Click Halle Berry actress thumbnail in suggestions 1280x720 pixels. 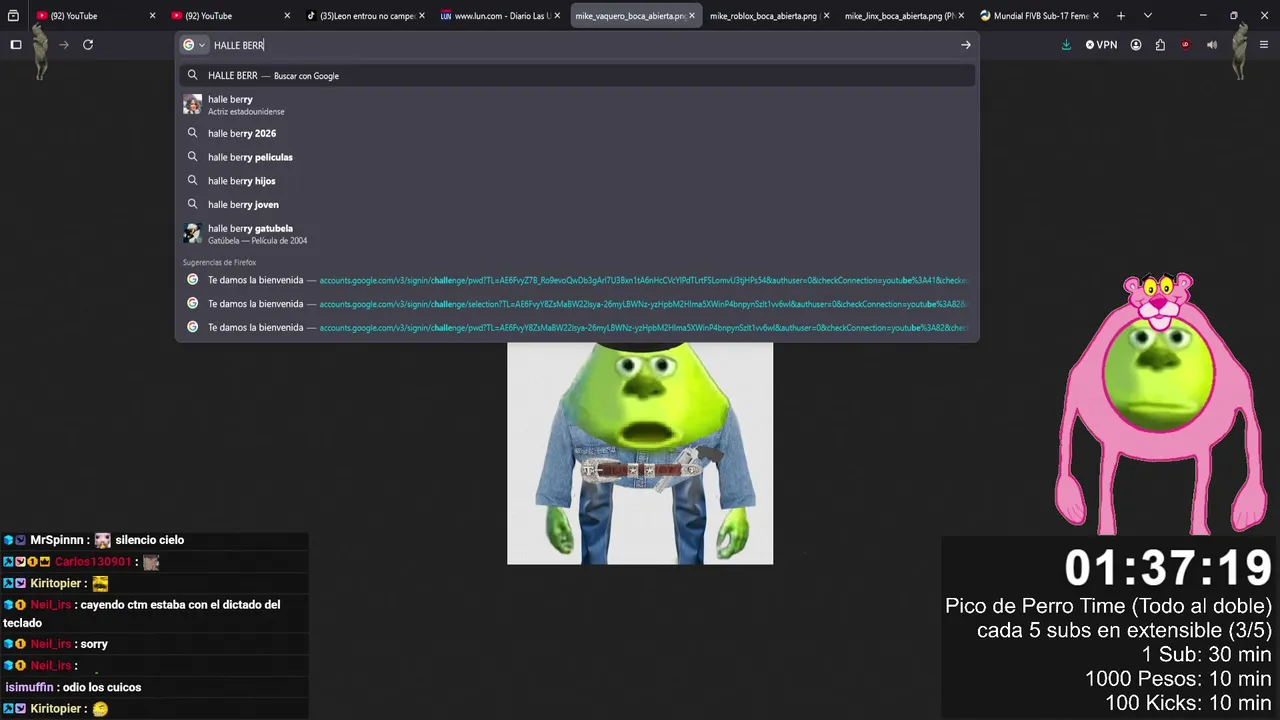pyautogui.click(x=192, y=105)
